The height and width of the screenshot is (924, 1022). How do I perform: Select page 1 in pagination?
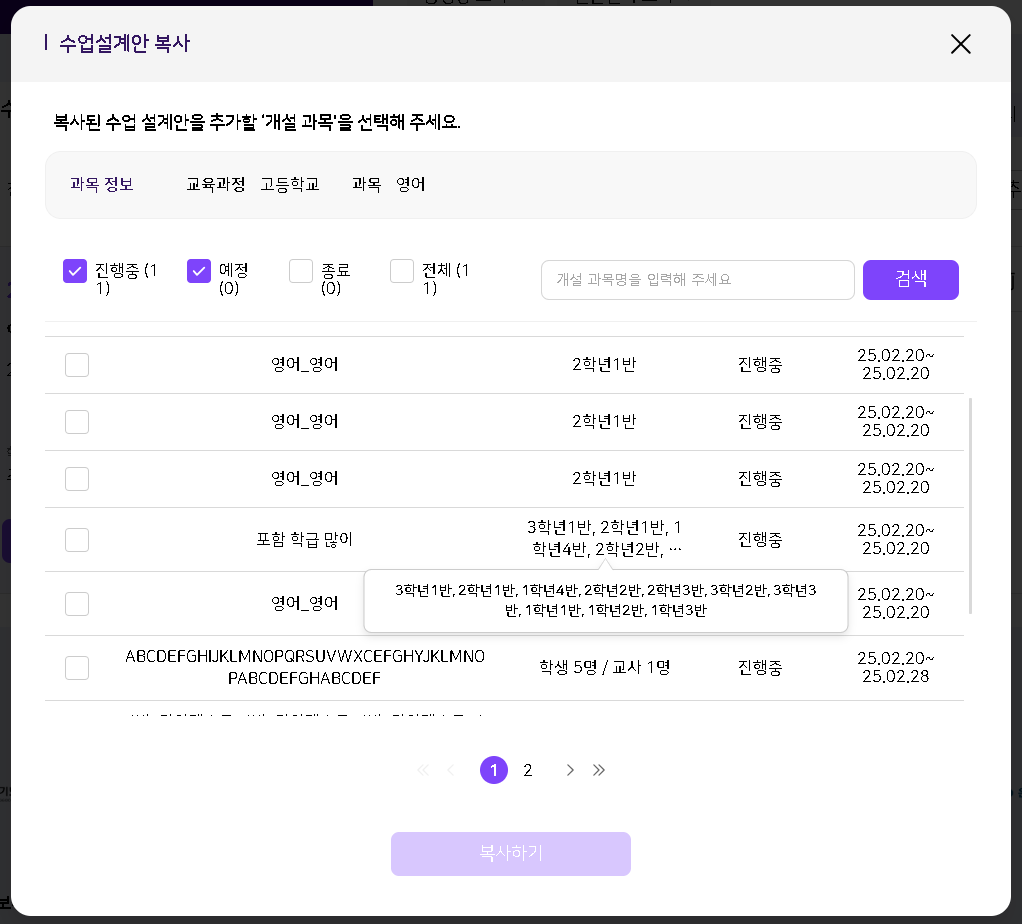(x=494, y=770)
